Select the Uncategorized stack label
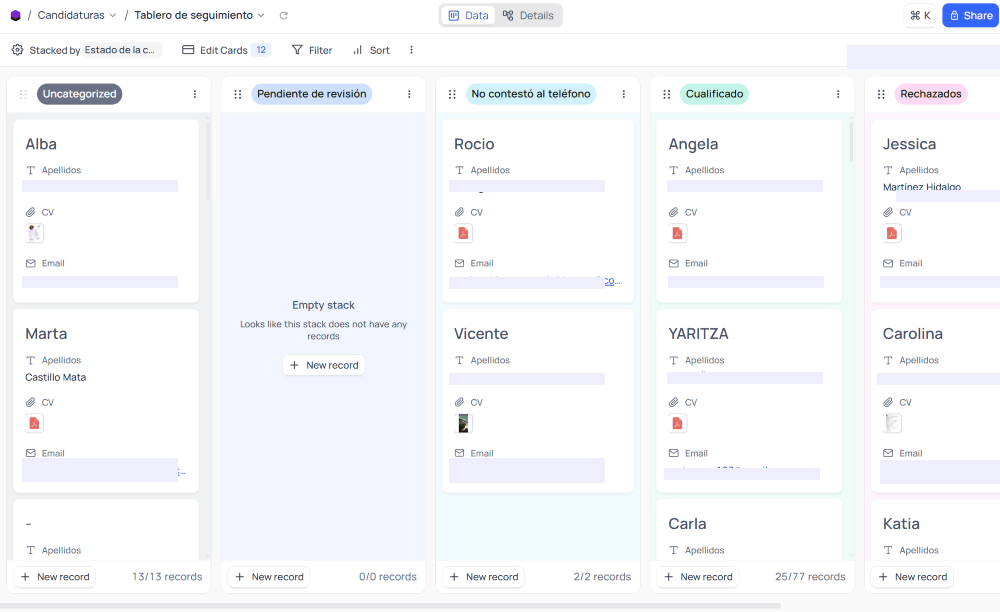The width and height of the screenshot is (1000, 612). 80,94
